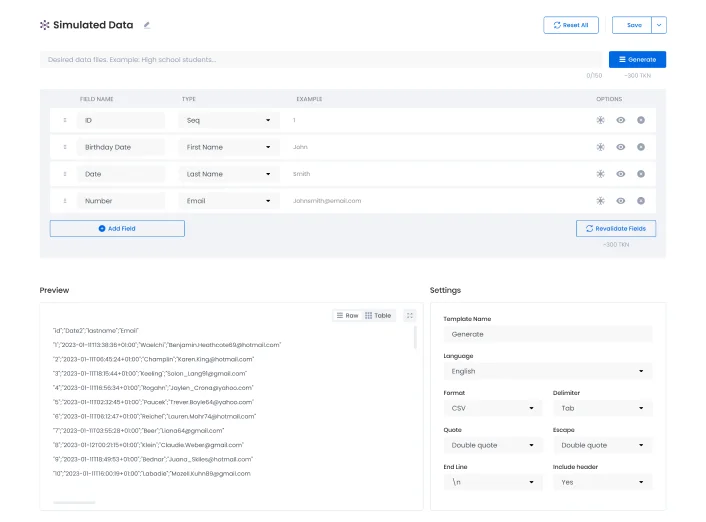Image resolution: width=706 pixels, height=522 pixels.
Task: Click the Save button
Action: 632,25
